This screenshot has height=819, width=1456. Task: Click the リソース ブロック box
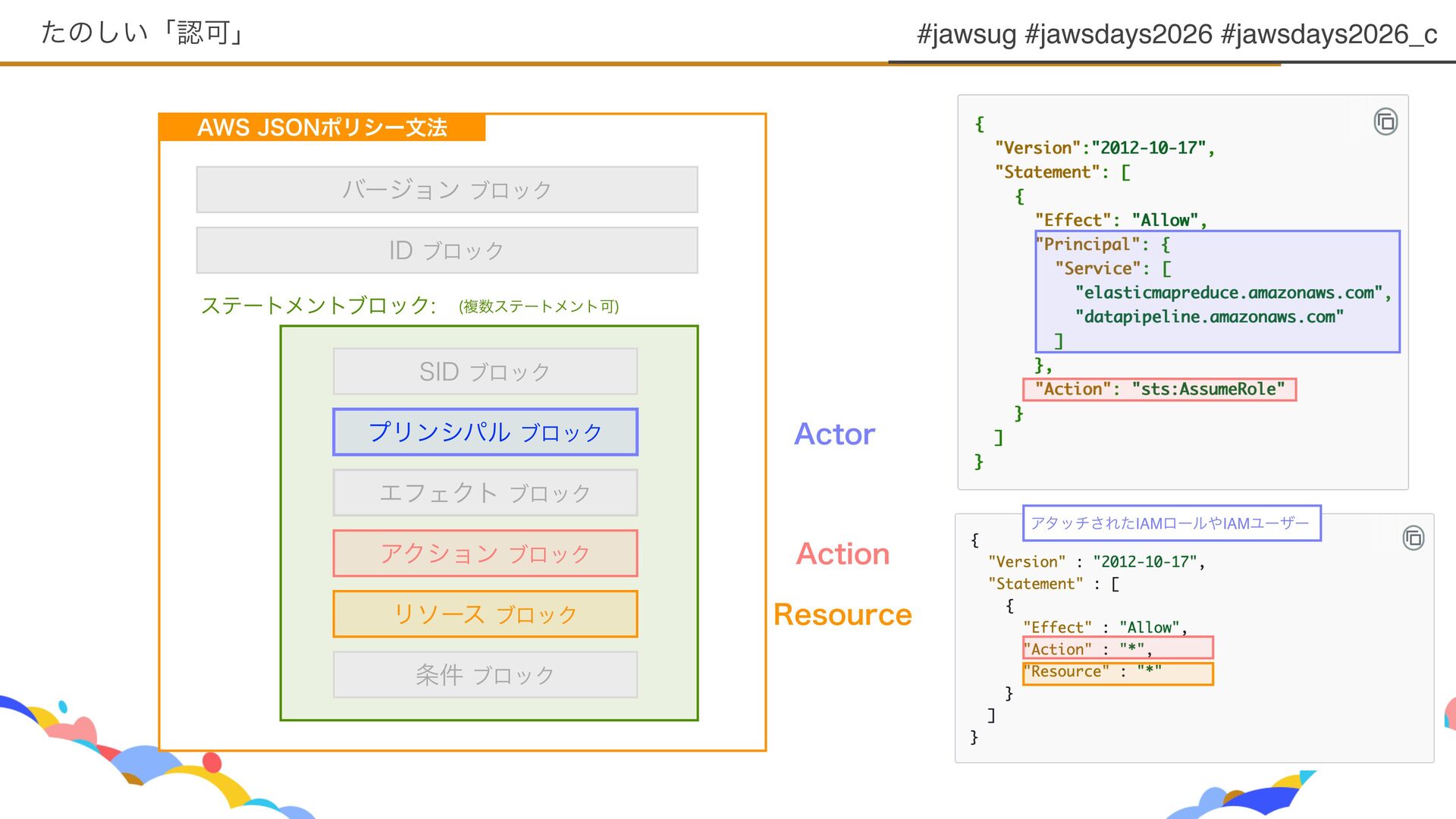[485, 614]
